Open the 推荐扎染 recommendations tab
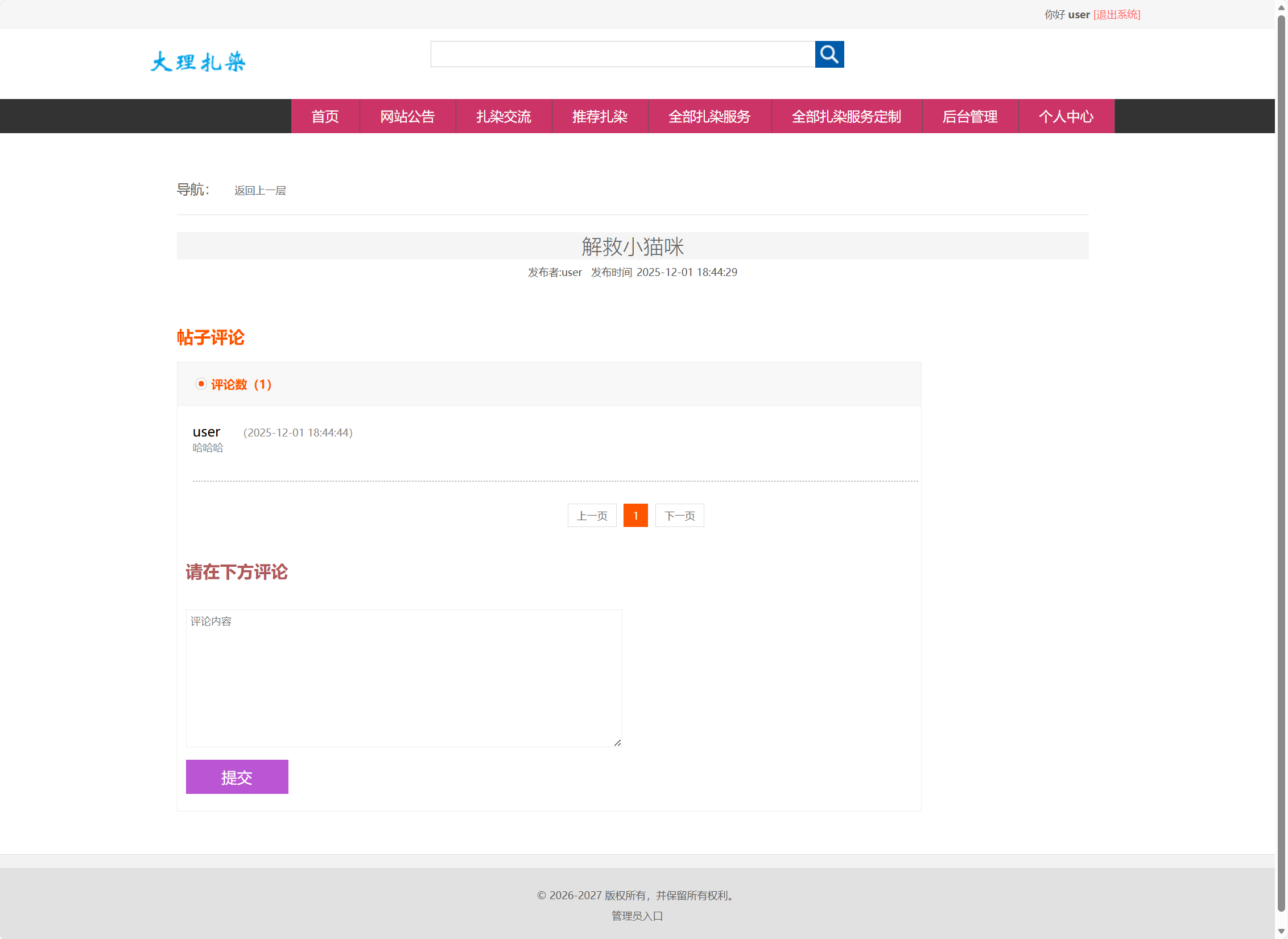The image size is (1288, 939). [600, 116]
